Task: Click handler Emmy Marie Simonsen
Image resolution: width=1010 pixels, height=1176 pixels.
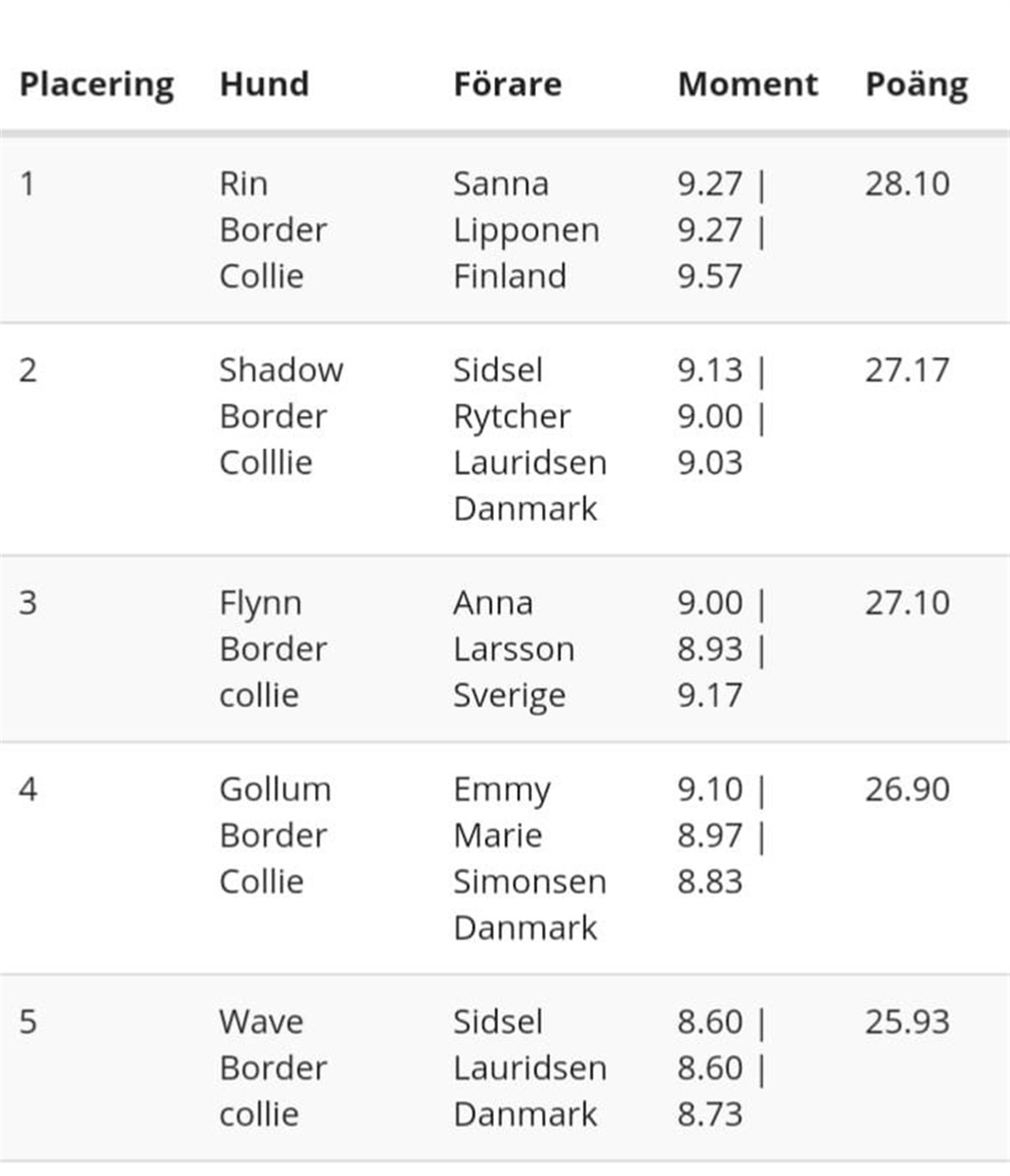Action: [x=529, y=836]
